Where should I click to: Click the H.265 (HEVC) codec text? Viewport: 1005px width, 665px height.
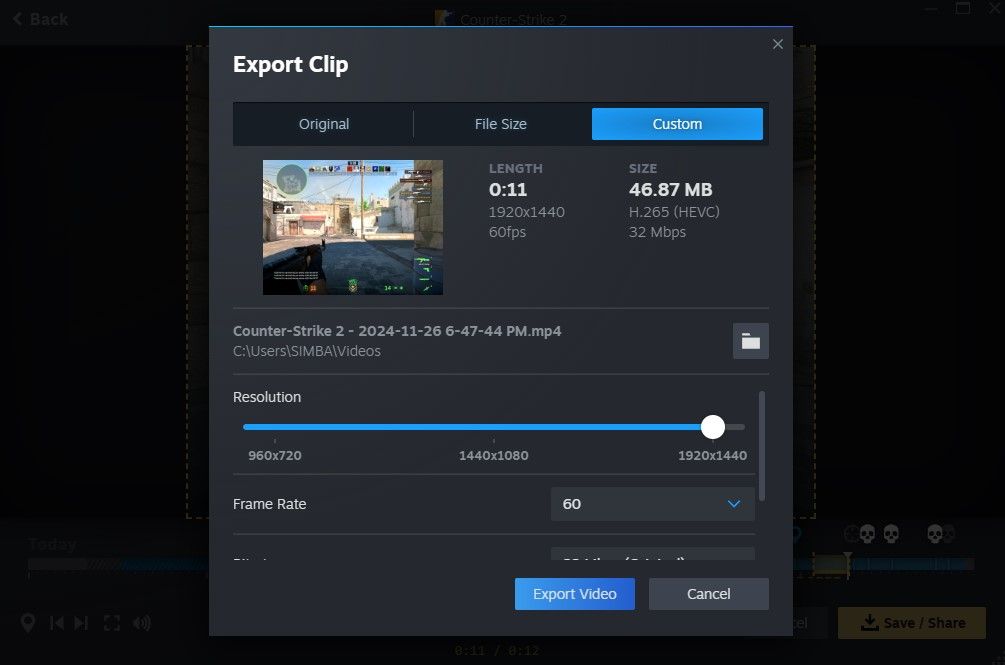674,212
